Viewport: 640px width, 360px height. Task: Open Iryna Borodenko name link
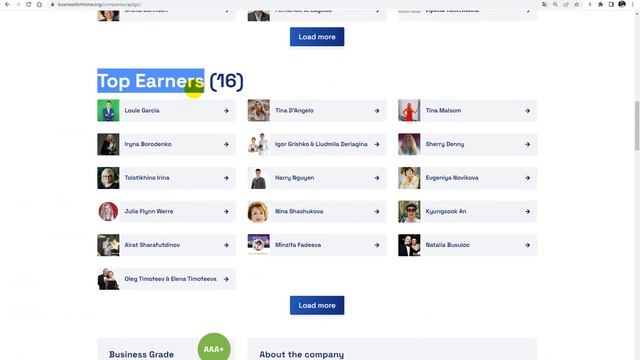[148, 144]
